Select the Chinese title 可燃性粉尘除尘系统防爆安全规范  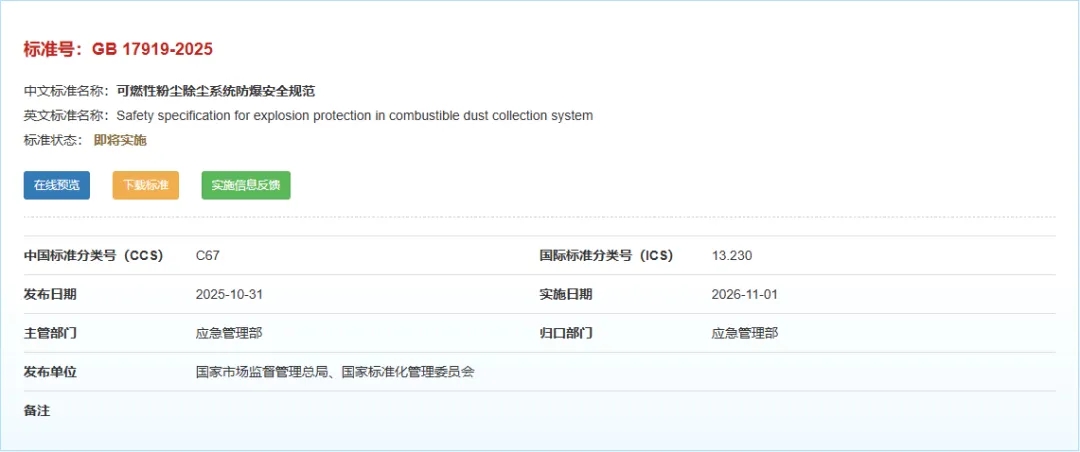click(215, 91)
